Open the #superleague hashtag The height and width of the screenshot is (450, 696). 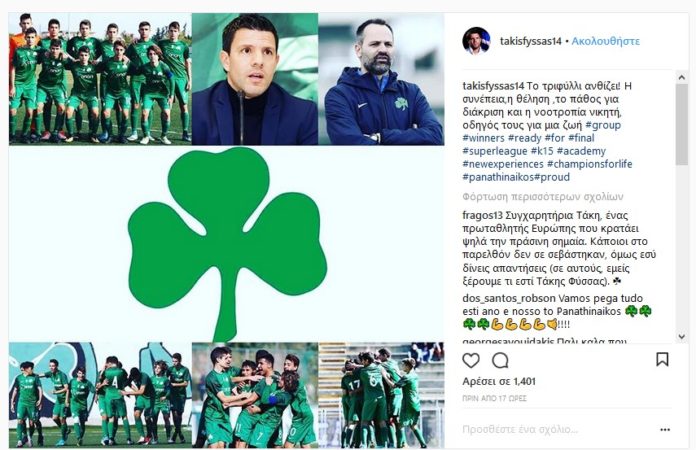494,151
